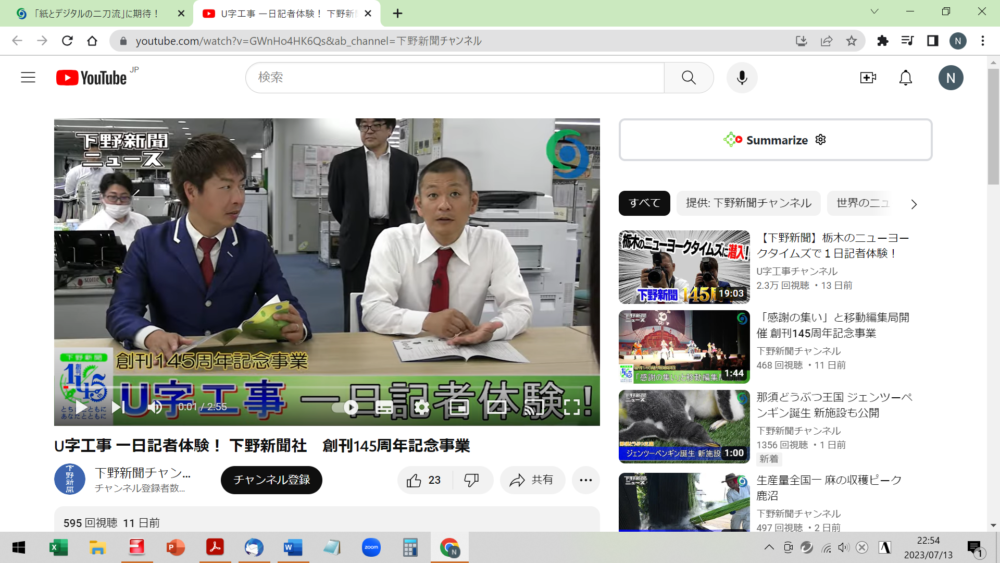Open video settings gear menu
The width and height of the screenshot is (1000, 563).
421,407
